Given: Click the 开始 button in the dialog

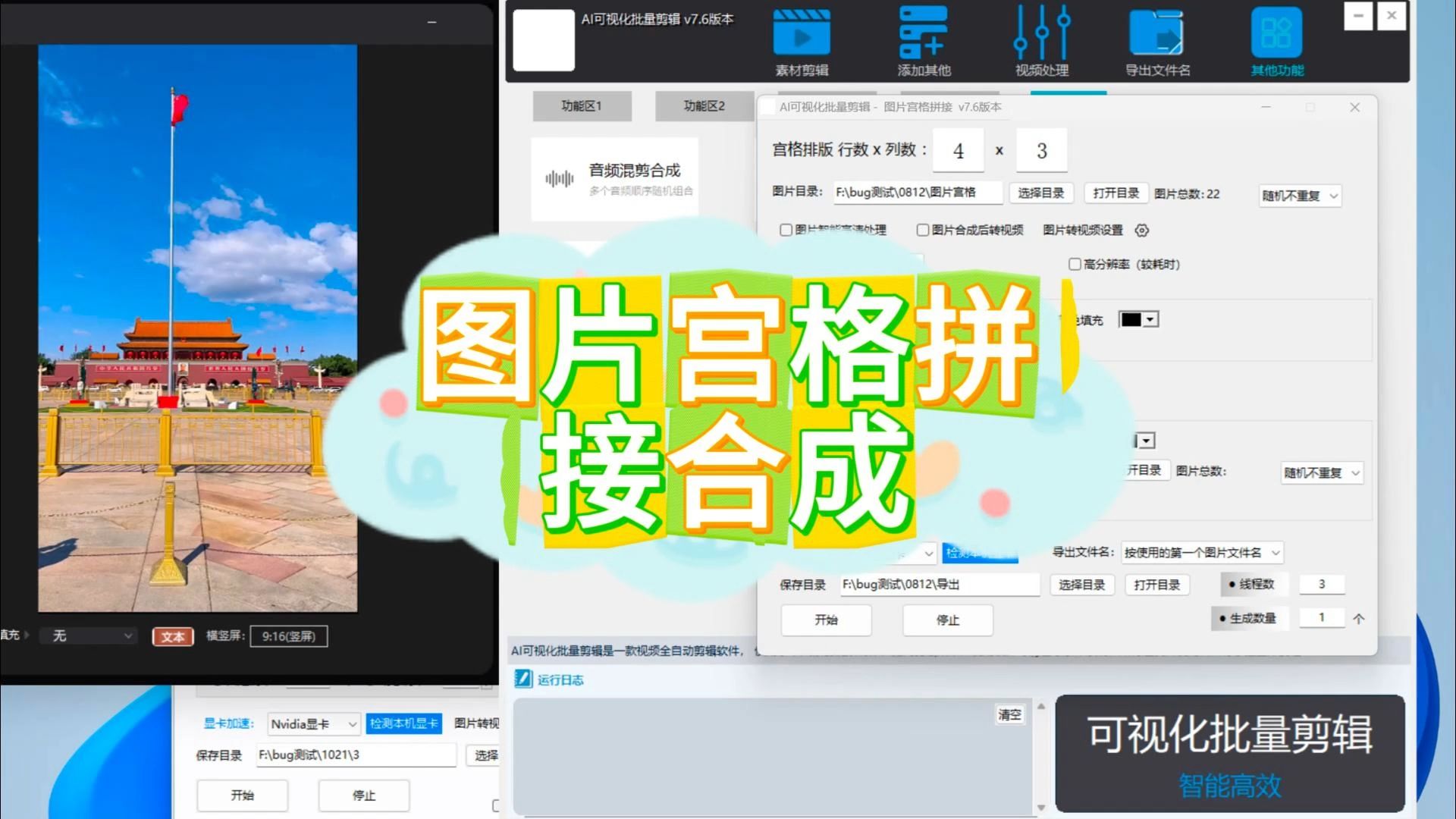Looking at the screenshot, I should click(826, 620).
